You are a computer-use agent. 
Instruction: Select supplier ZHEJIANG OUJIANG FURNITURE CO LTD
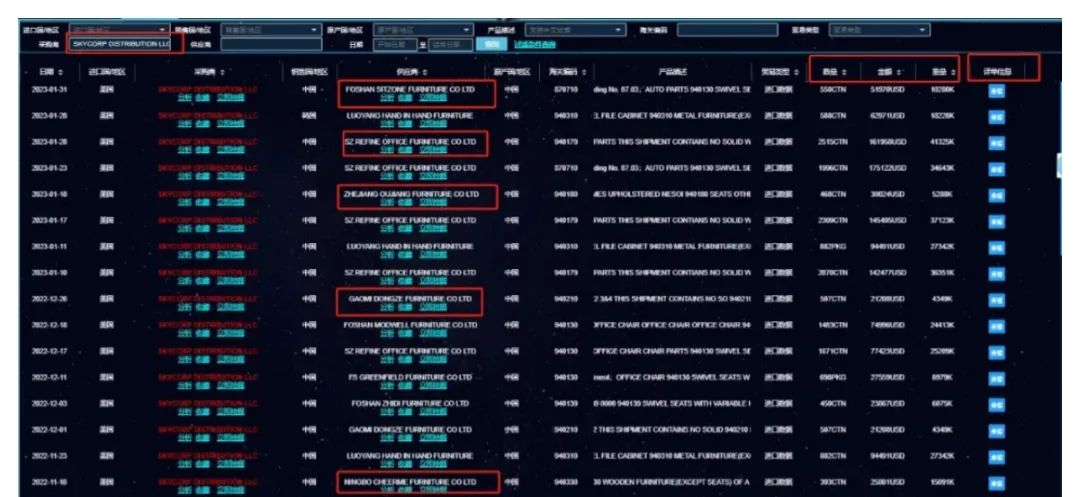tap(411, 194)
